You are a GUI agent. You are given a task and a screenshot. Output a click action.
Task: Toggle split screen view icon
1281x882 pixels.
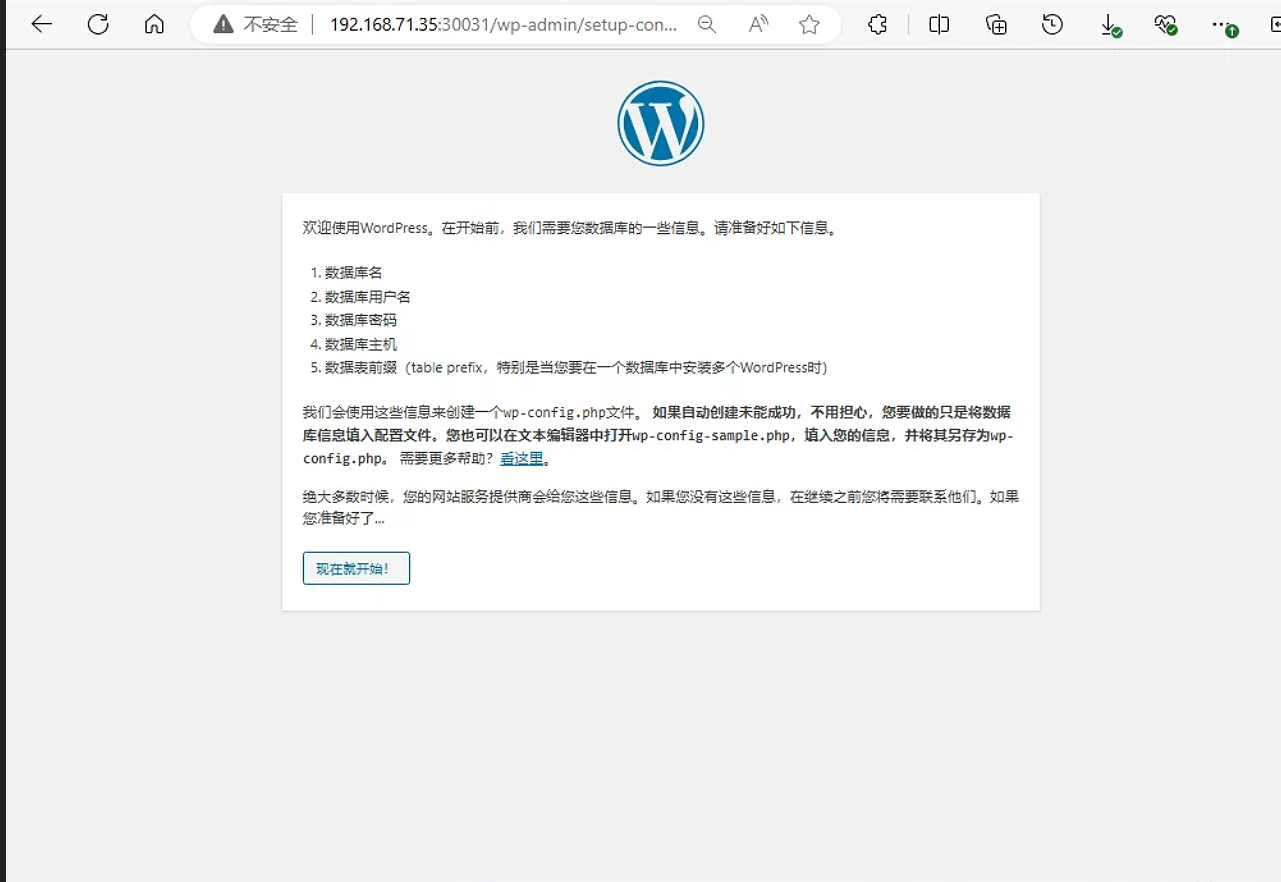coord(939,25)
